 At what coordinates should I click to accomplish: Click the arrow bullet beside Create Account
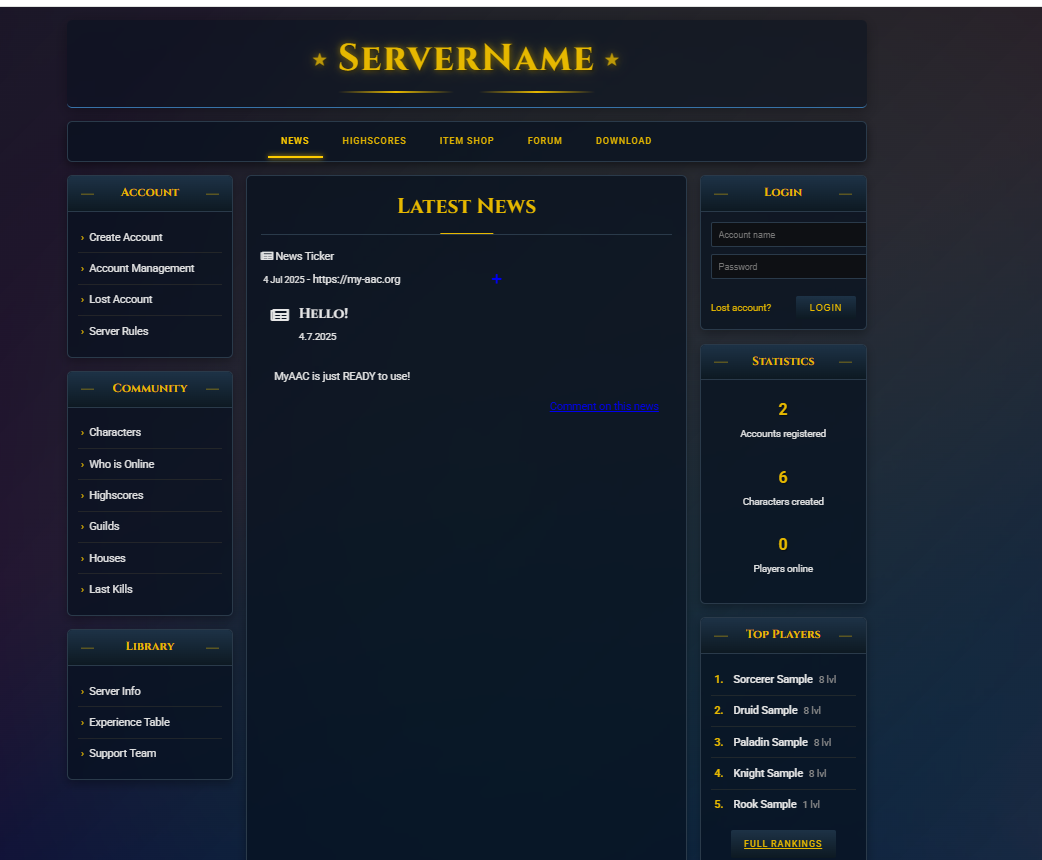[82, 237]
